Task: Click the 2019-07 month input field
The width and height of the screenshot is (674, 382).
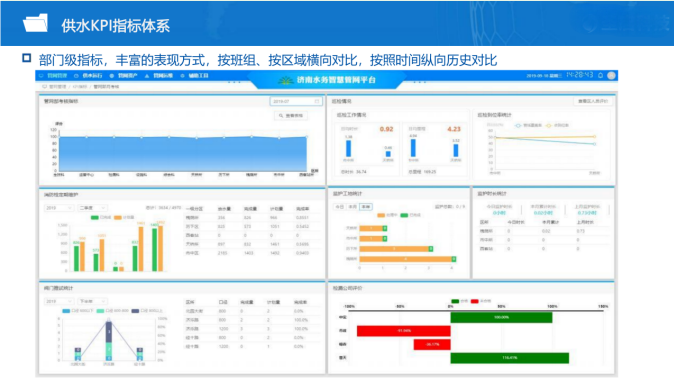Action: 296,101
